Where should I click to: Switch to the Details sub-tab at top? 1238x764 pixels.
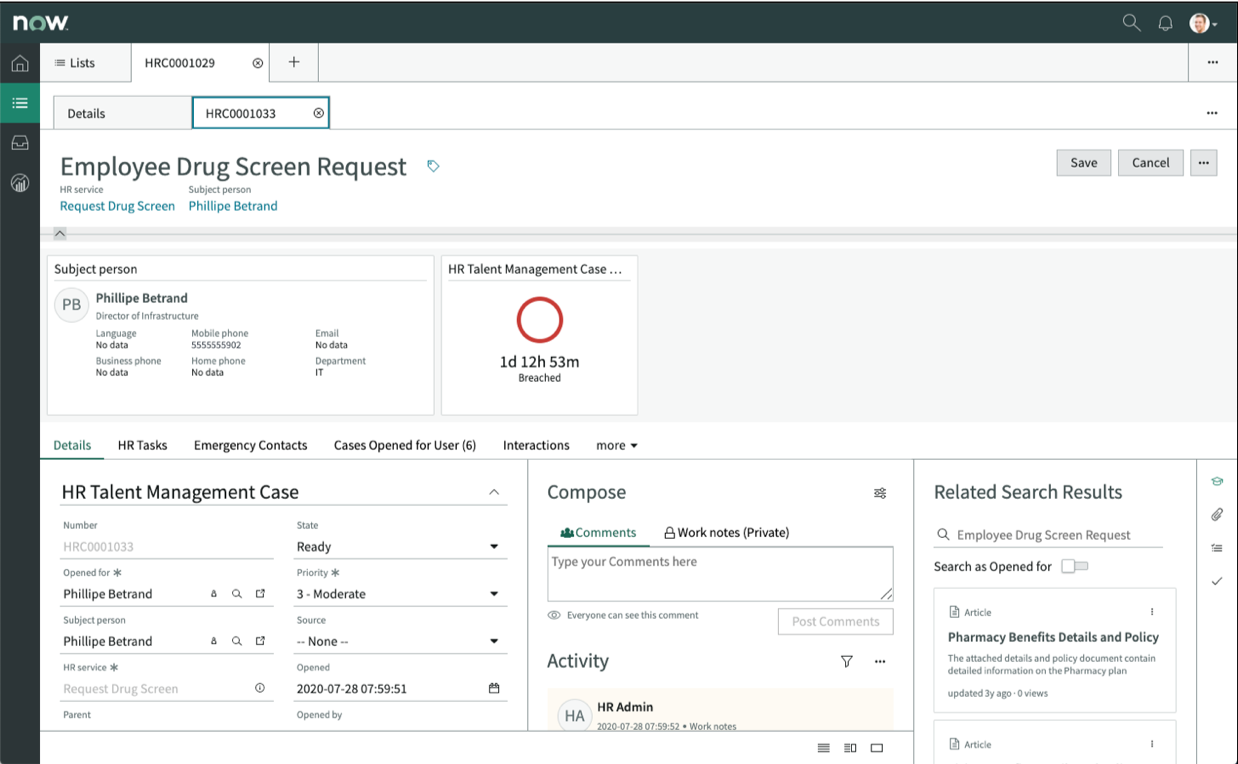click(122, 113)
